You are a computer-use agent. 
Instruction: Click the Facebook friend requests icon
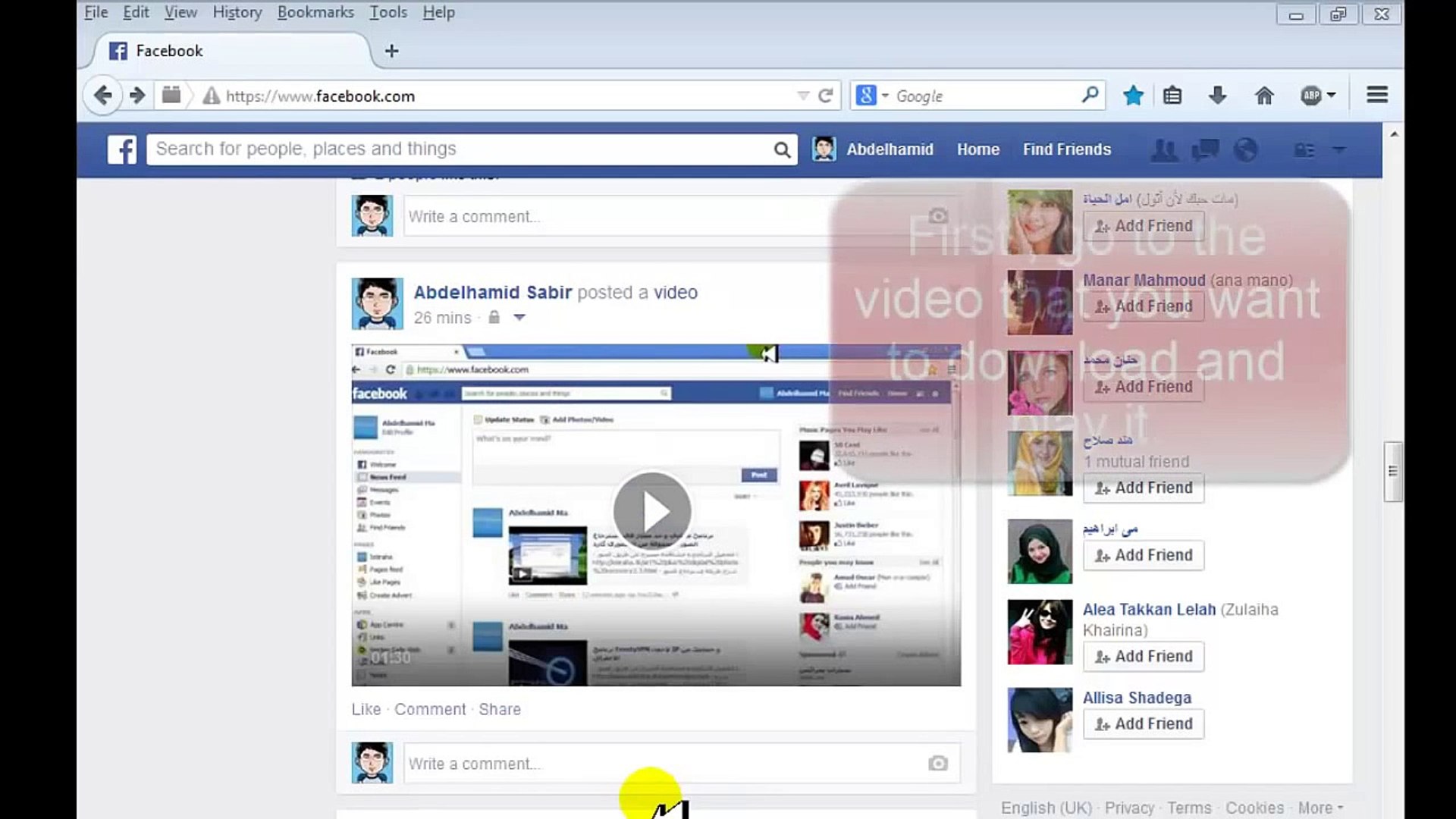(x=1165, y=149)
